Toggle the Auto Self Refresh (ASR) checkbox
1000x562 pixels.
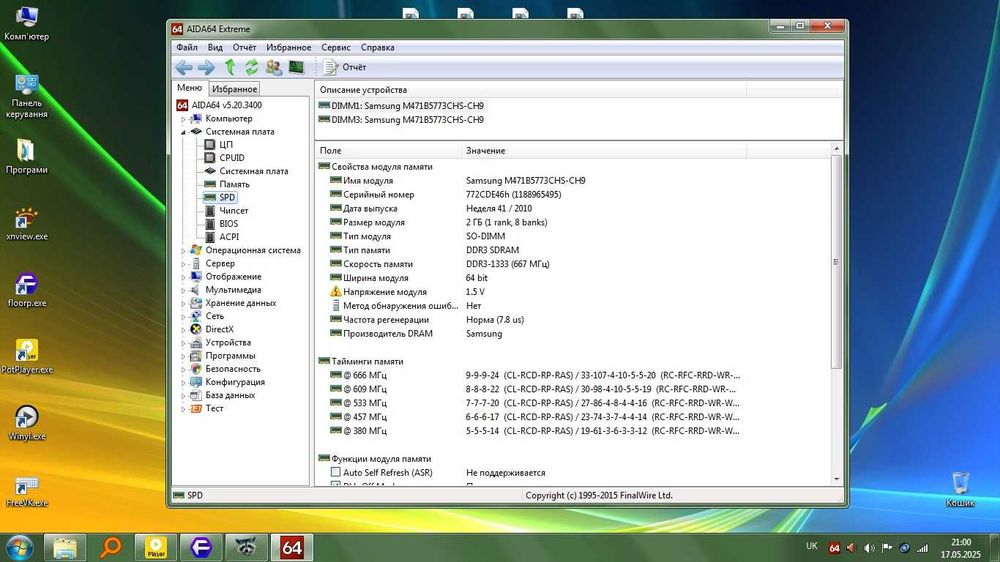[335, 472]
